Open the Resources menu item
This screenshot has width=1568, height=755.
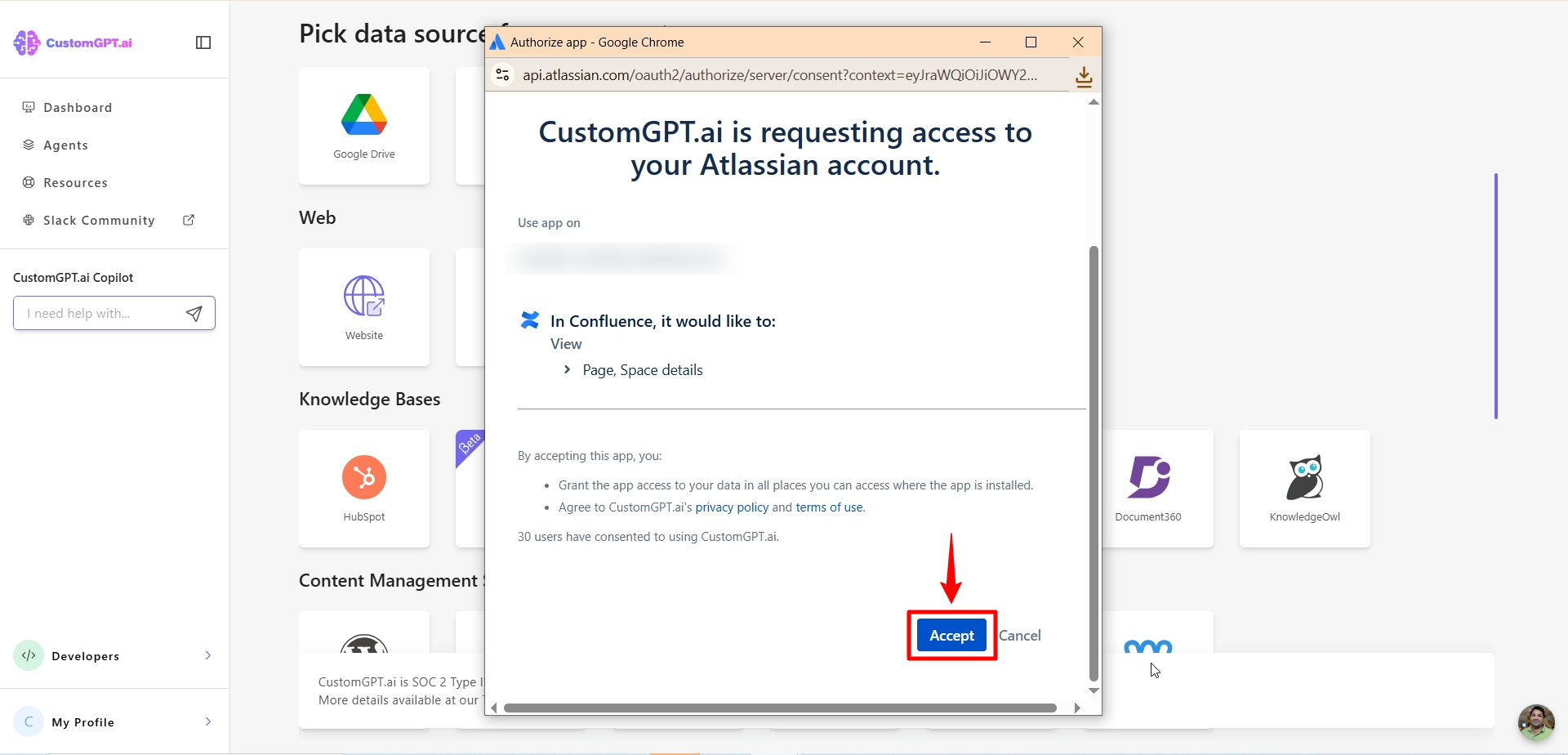[75, 182]
